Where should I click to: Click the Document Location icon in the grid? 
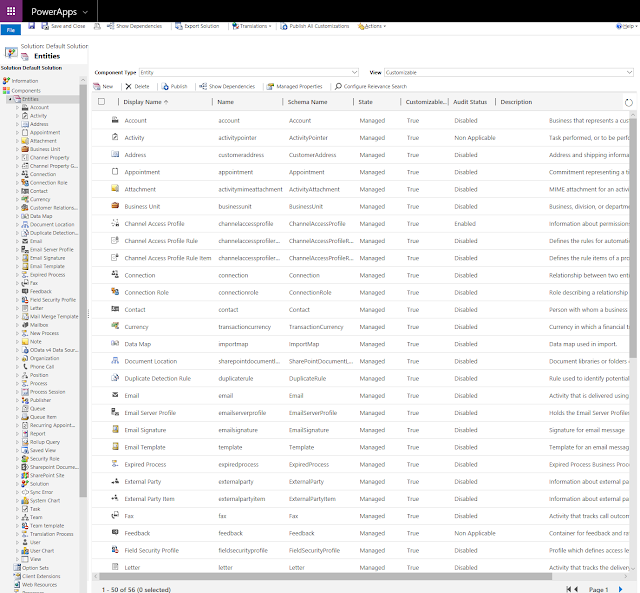click(x=115, y=360)
